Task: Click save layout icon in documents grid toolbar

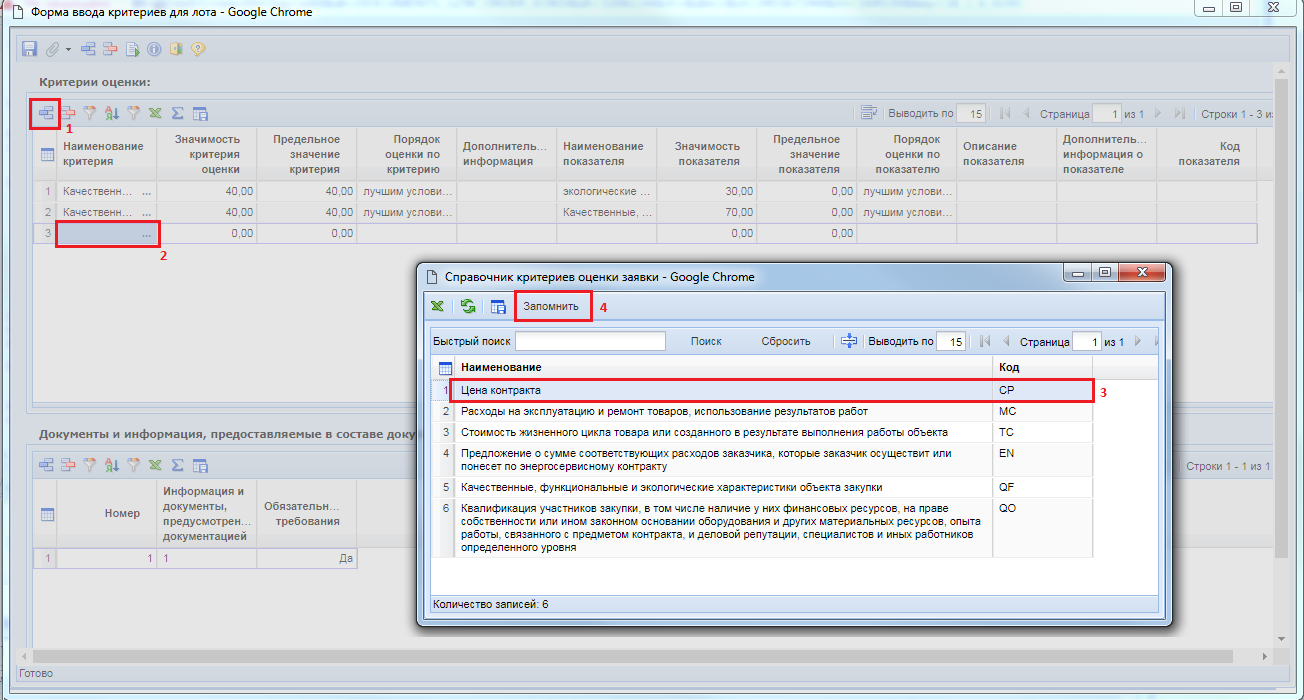Action: coord(200,465)
